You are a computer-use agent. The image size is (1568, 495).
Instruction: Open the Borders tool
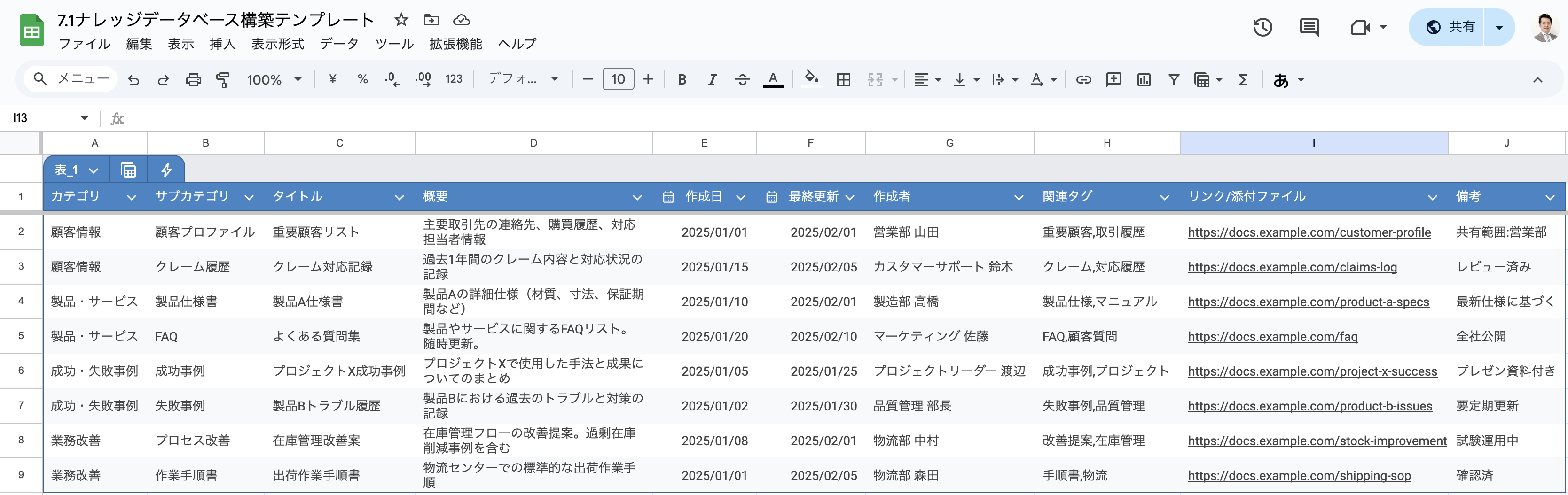(x=844, y=79)
